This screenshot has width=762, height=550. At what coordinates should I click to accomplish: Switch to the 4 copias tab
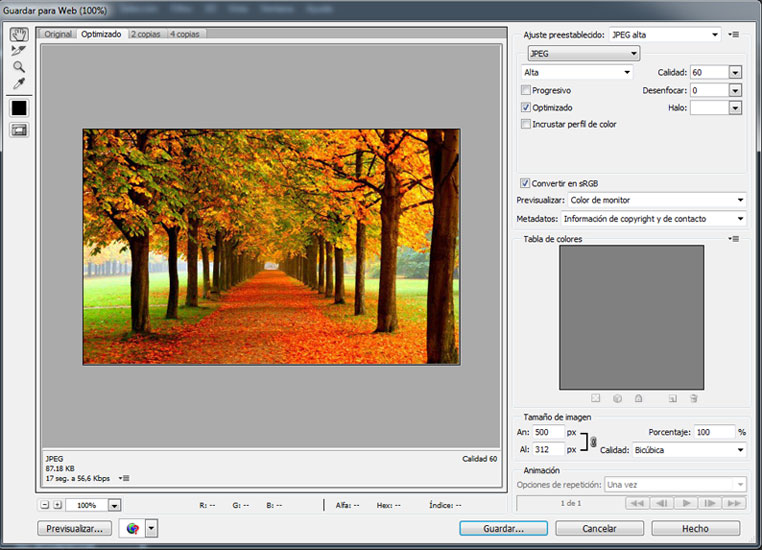185,34
